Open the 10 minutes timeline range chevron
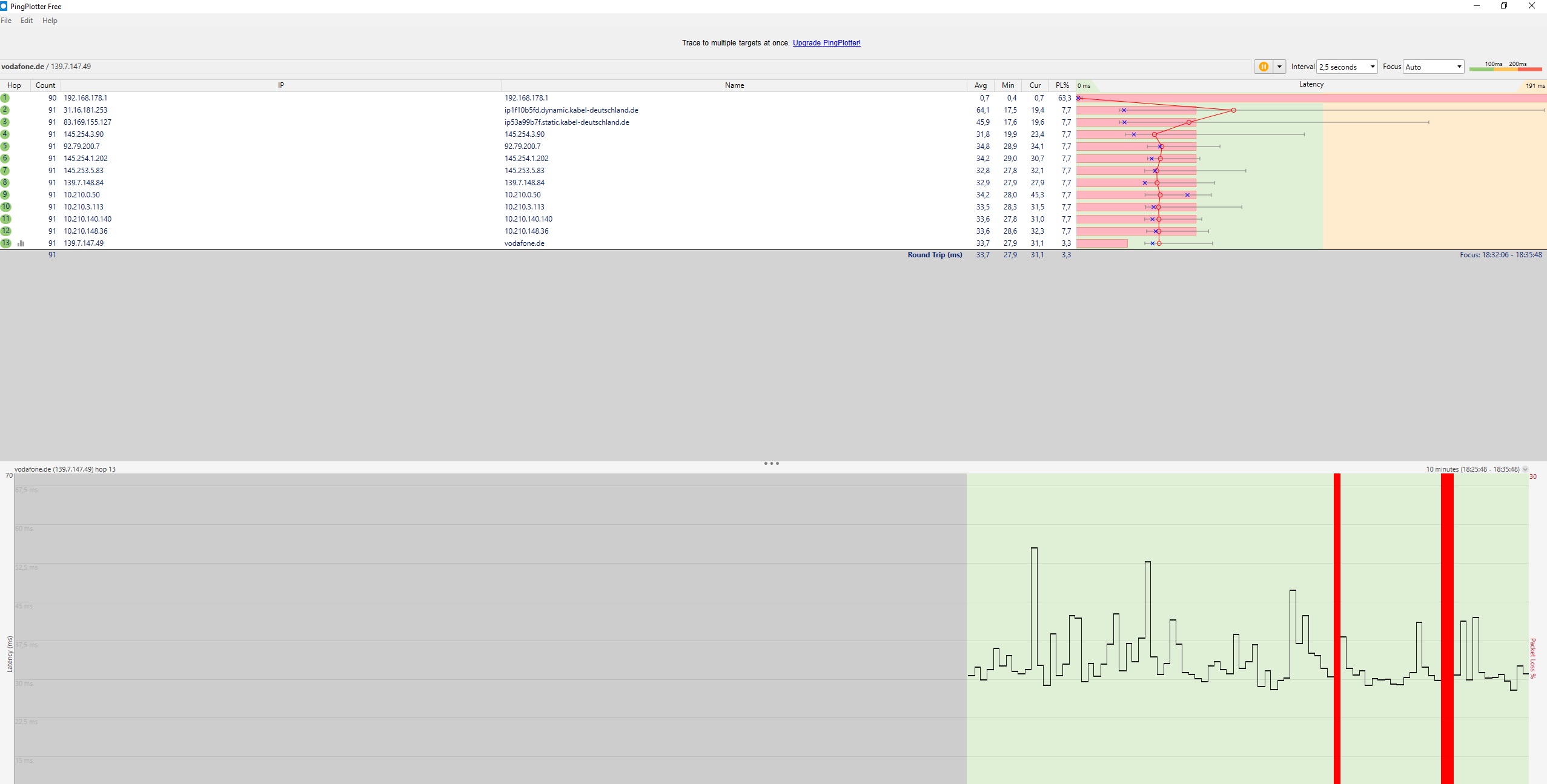 [1525, 469]
